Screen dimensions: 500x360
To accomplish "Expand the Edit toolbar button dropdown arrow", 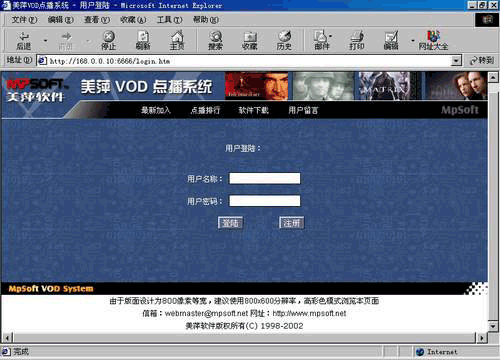I will tap(413, 40).
